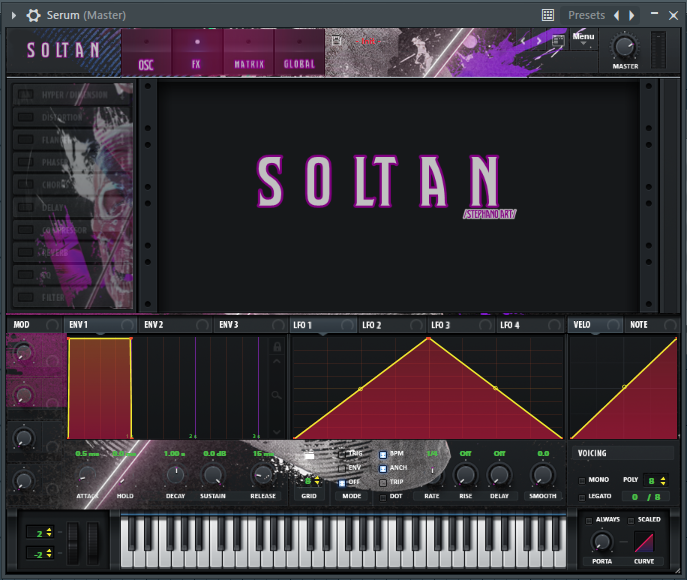Image resolution: width=687 pixels, height=580 pixels.
Task: Enable LFO TRIG mode checkbox
Action: pyautogui.click(x=342, y=454)
